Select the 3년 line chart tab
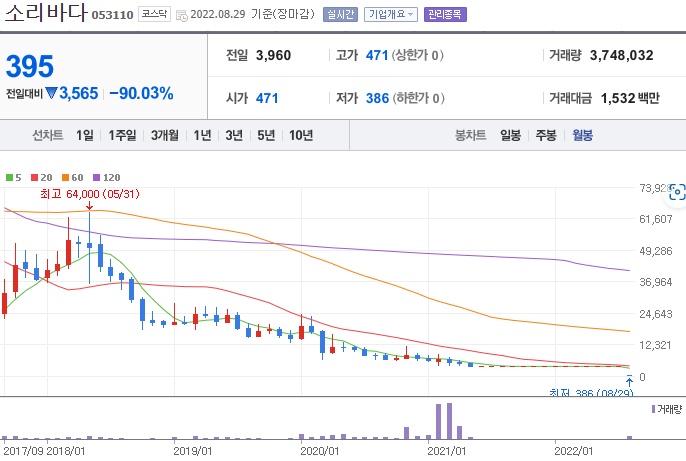 [234, 135]
